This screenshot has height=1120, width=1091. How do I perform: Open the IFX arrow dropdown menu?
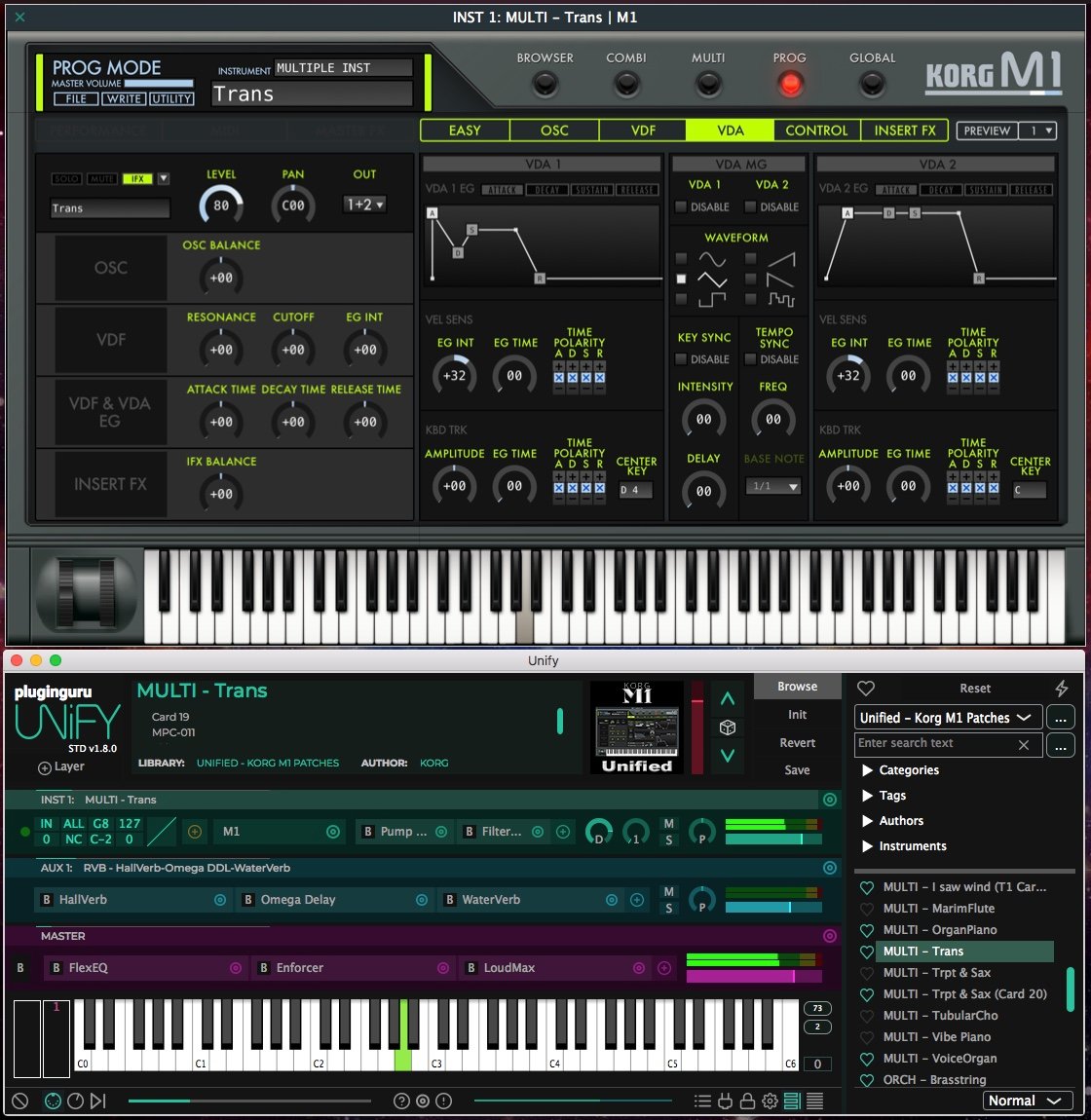coord(164,178)
